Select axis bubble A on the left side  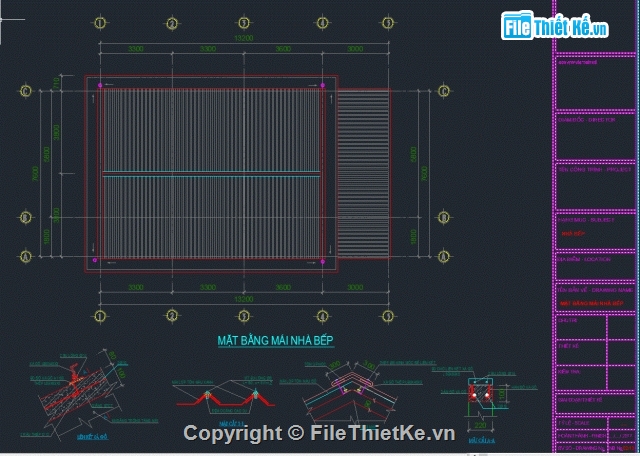click(26, 256)
